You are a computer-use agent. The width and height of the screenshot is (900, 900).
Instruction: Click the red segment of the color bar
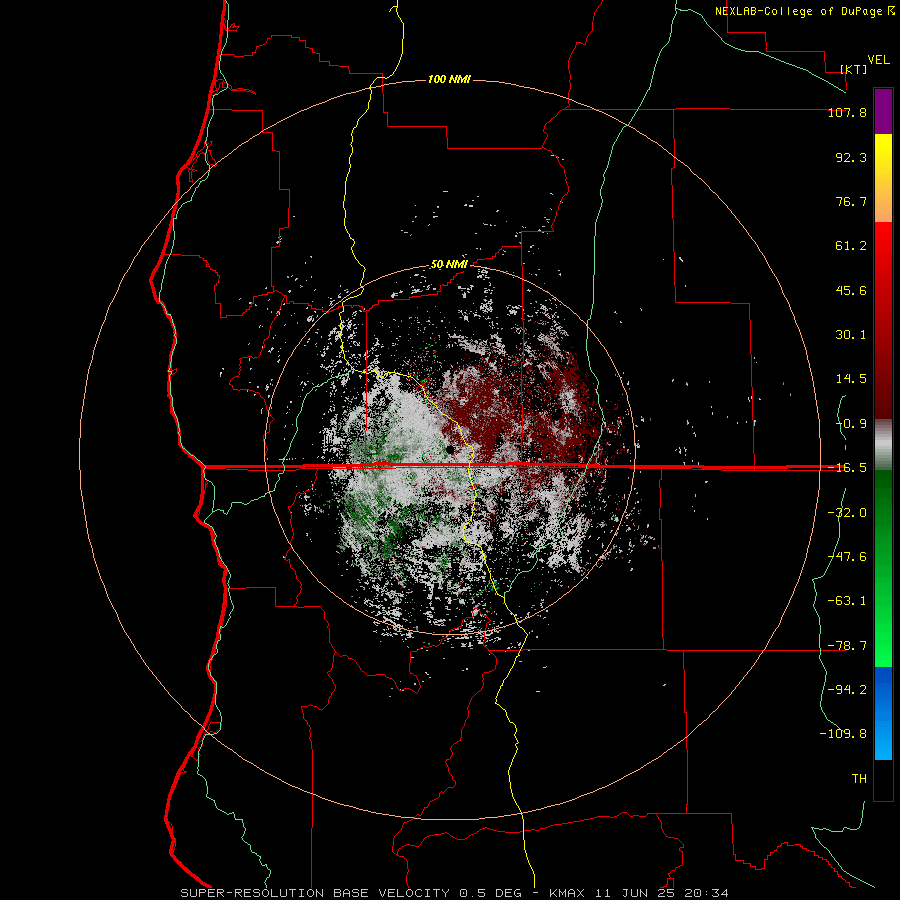883,320
